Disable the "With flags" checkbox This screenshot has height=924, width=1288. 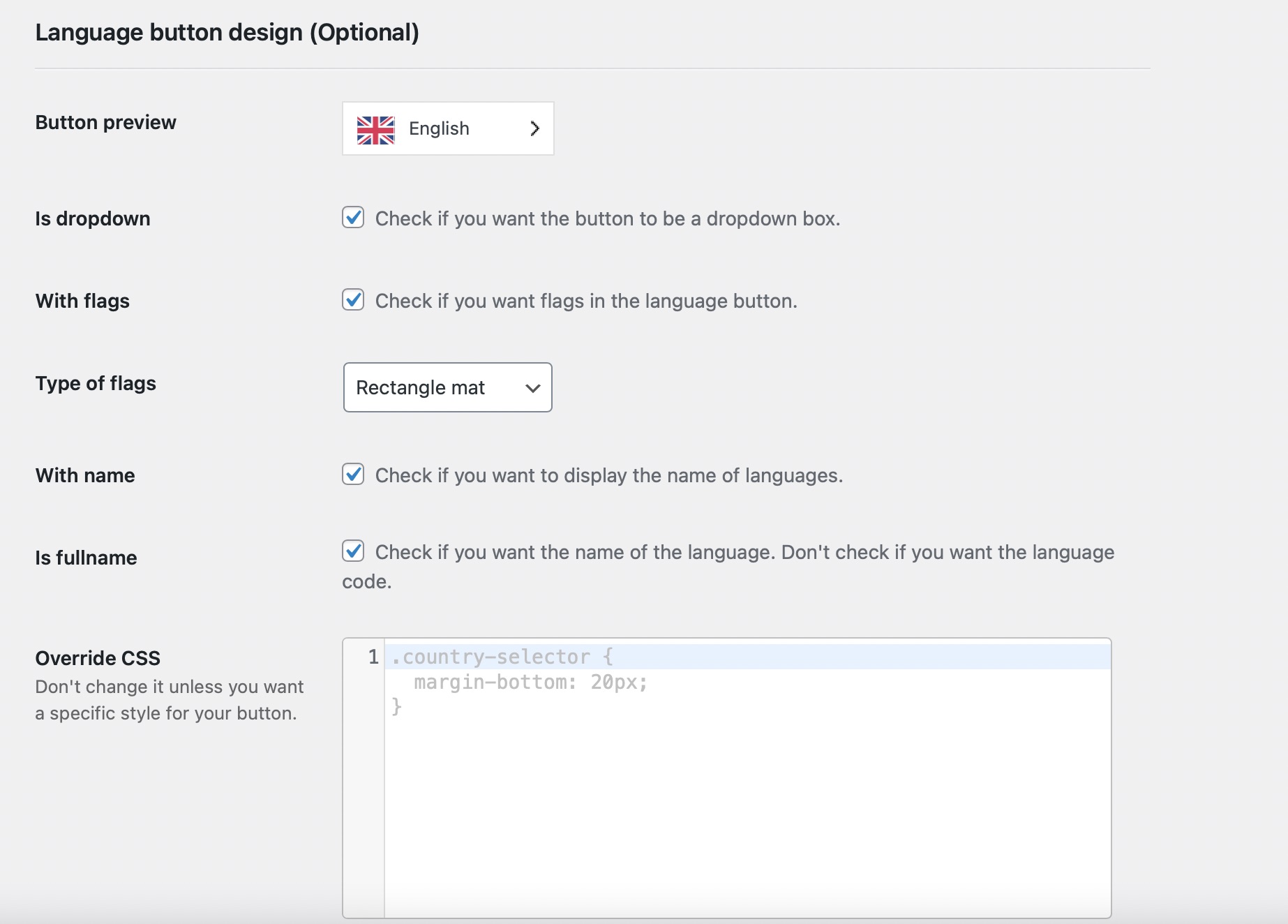(354, 300)
